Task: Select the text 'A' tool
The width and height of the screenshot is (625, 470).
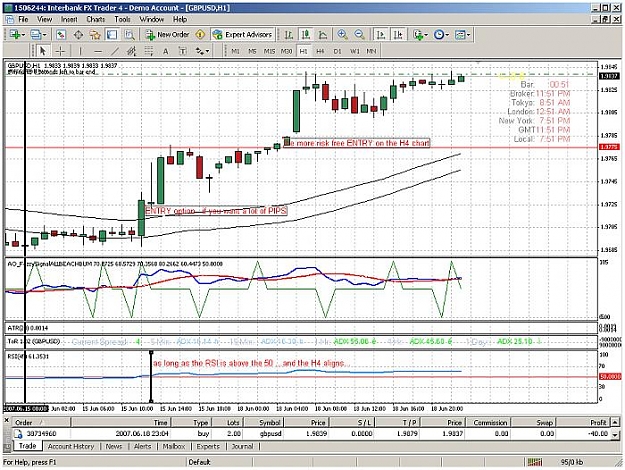Action: [165, 51]
